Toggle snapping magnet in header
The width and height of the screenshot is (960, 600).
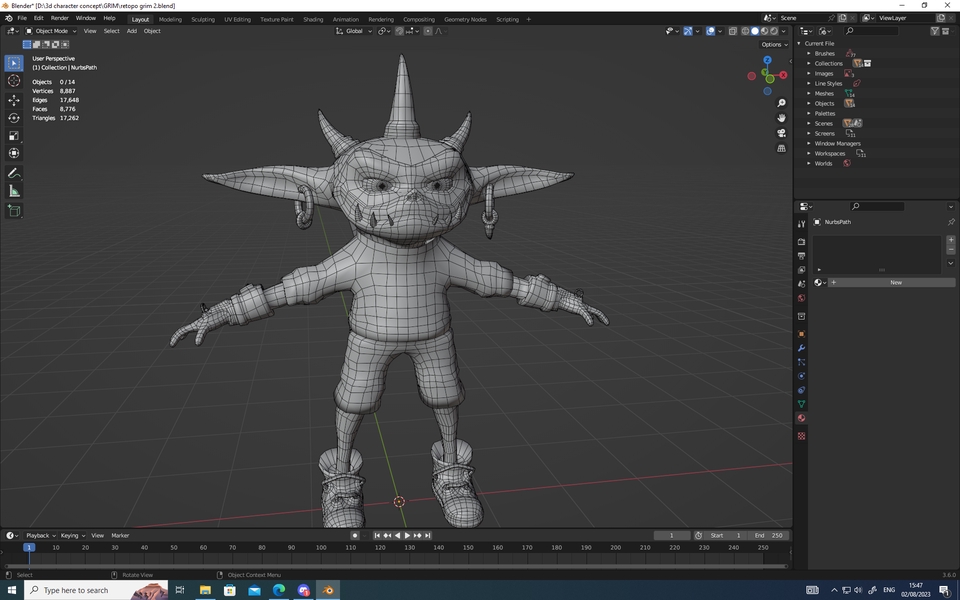399,31
